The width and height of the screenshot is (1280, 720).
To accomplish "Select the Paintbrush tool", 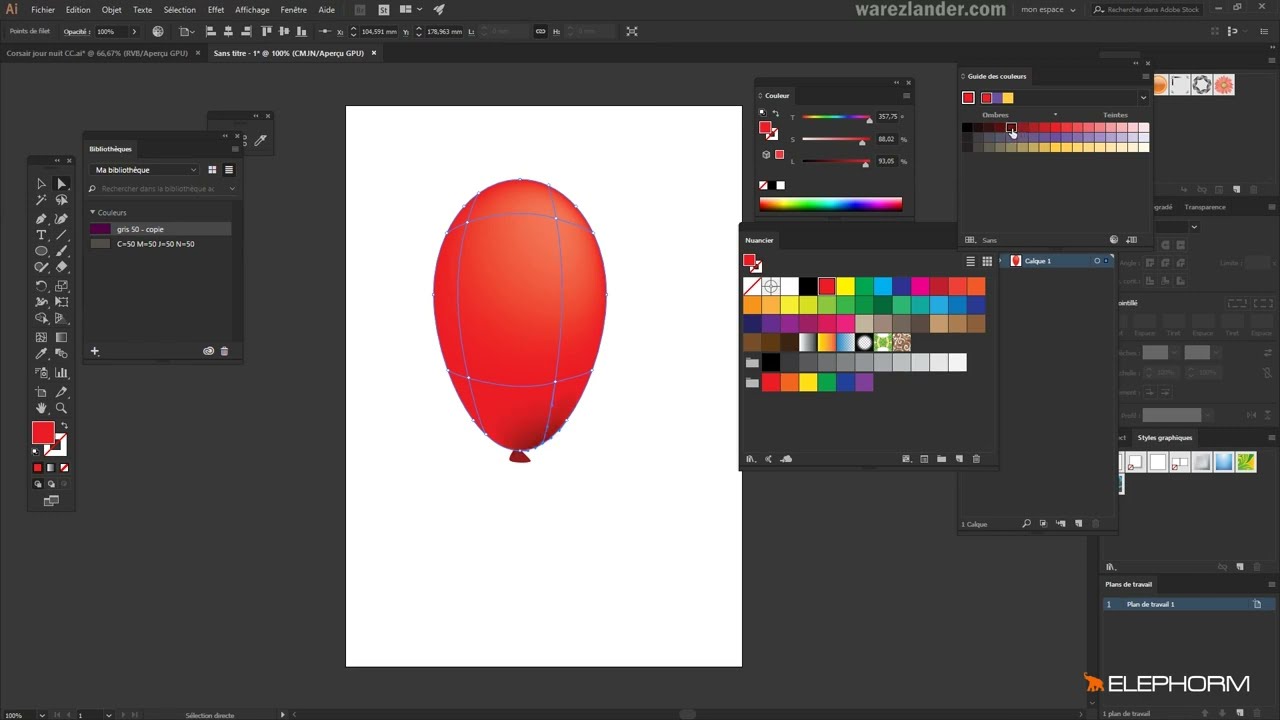I will tap(61, 251).
